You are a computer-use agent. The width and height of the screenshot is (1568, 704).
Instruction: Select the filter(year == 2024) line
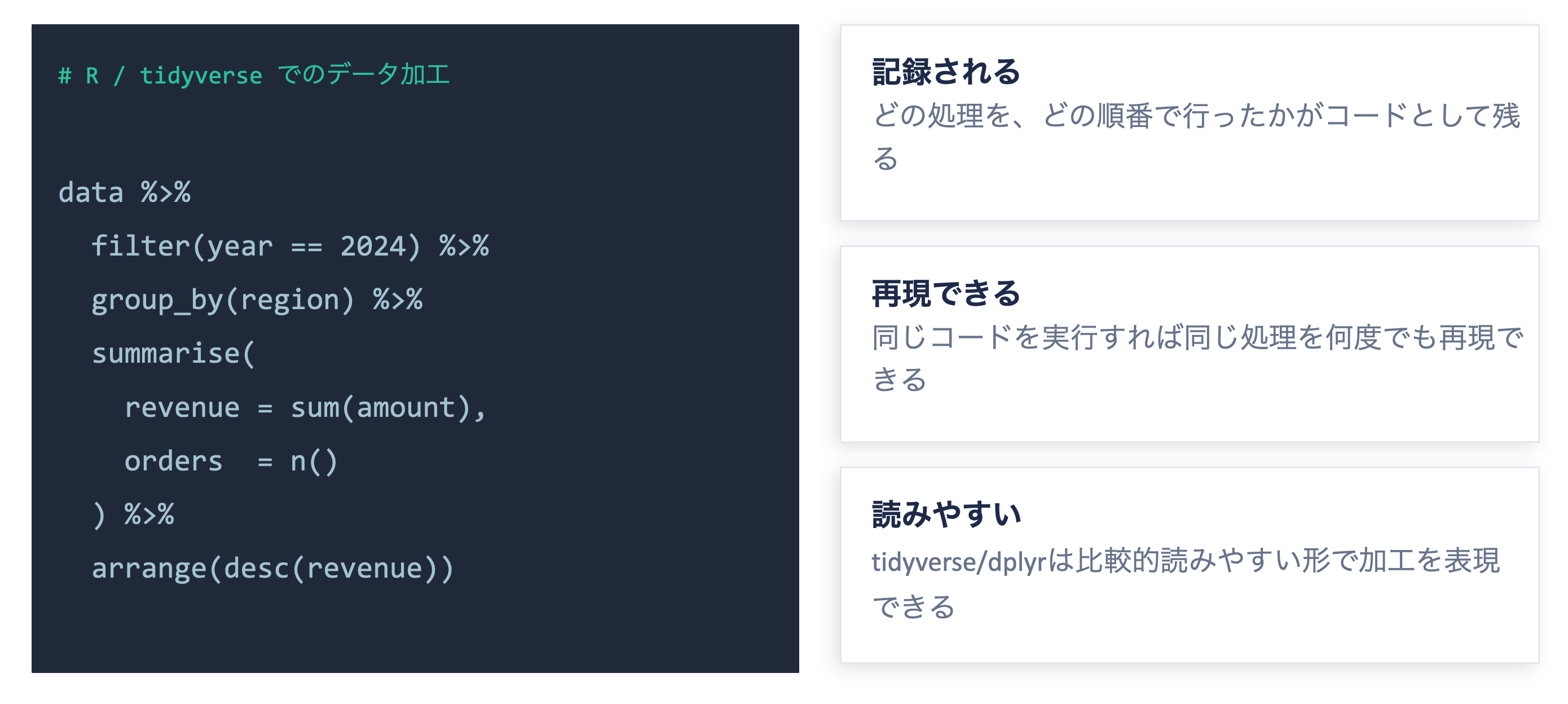pos(290,246)
